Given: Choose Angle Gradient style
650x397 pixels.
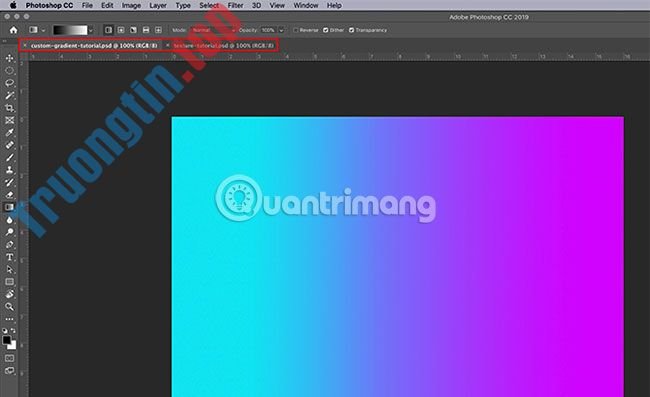Looking at the screenshot, I should [x=133, y=30].
